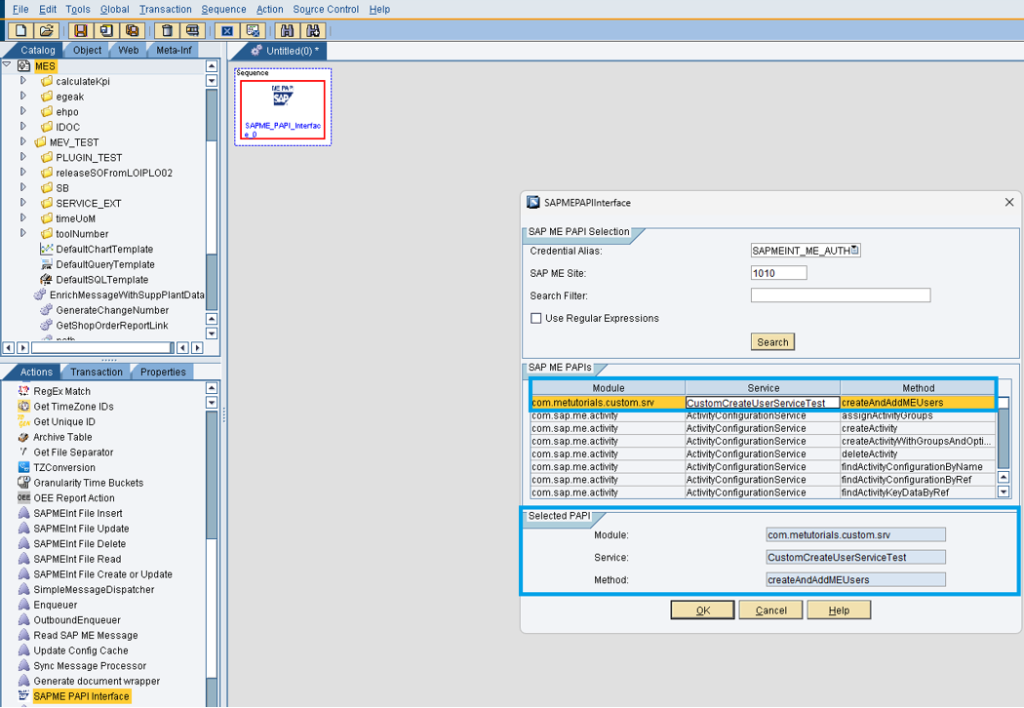Click the New file toolbar icon
Viewport: 1024px width, 708px height.
tap(18, 31)
